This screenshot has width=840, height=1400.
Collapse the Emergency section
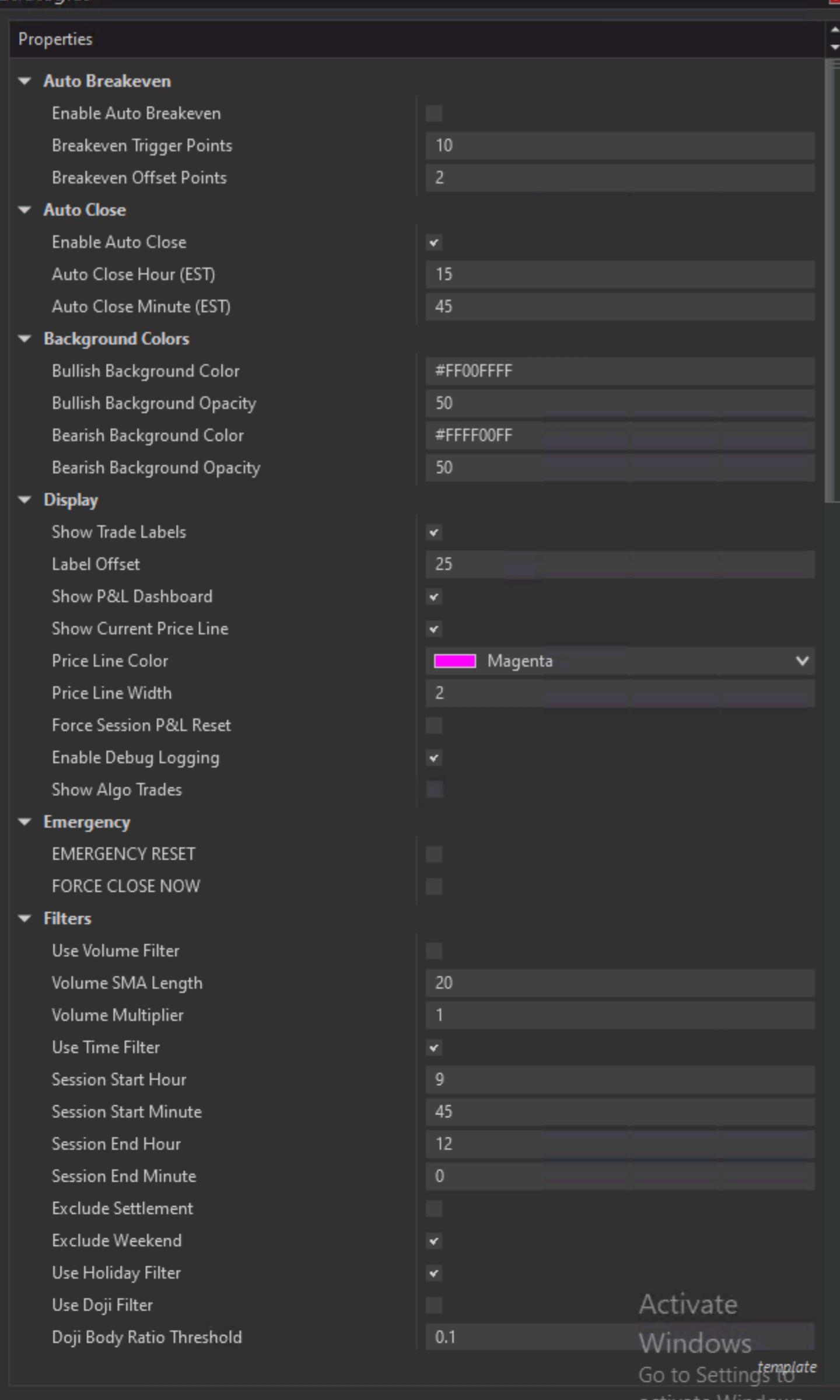(x=24, y=822)
